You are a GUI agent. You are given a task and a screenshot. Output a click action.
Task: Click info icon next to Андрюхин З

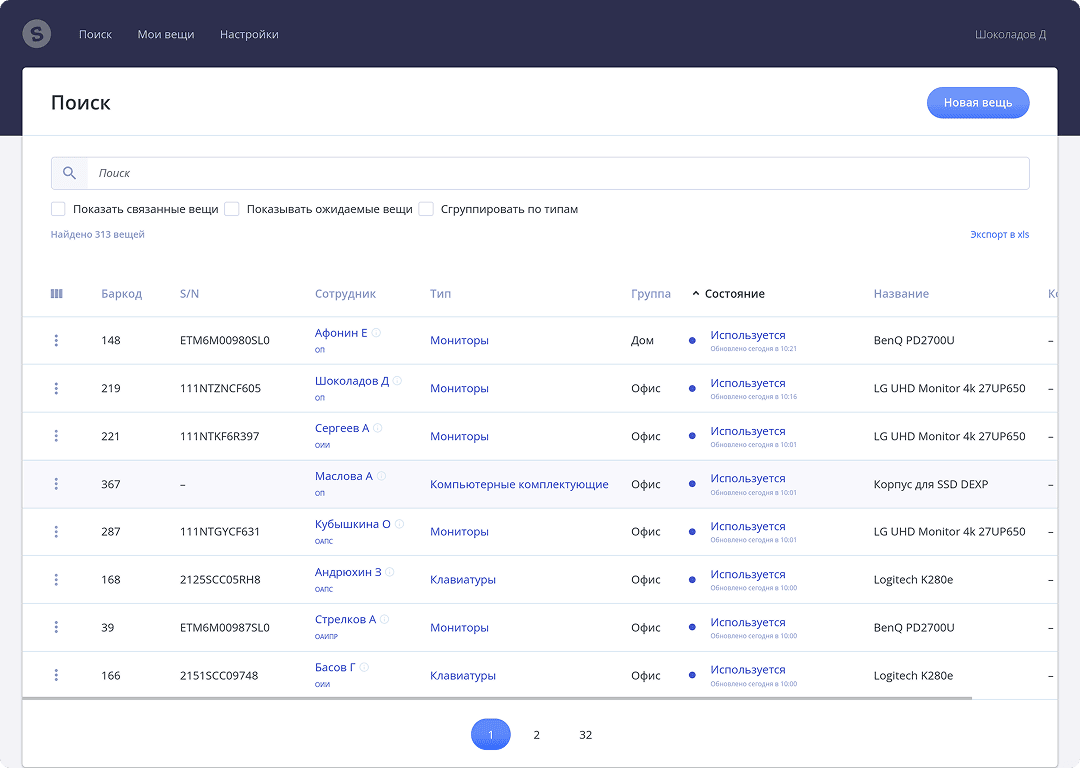pos(390,572)
